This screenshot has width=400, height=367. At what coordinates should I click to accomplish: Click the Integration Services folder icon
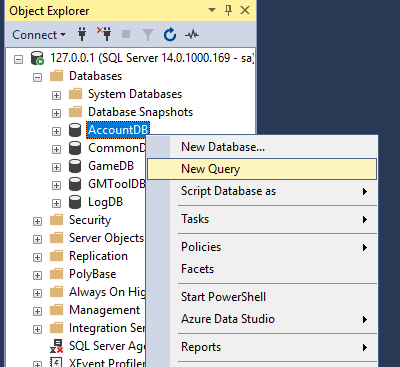coord(56,328)
